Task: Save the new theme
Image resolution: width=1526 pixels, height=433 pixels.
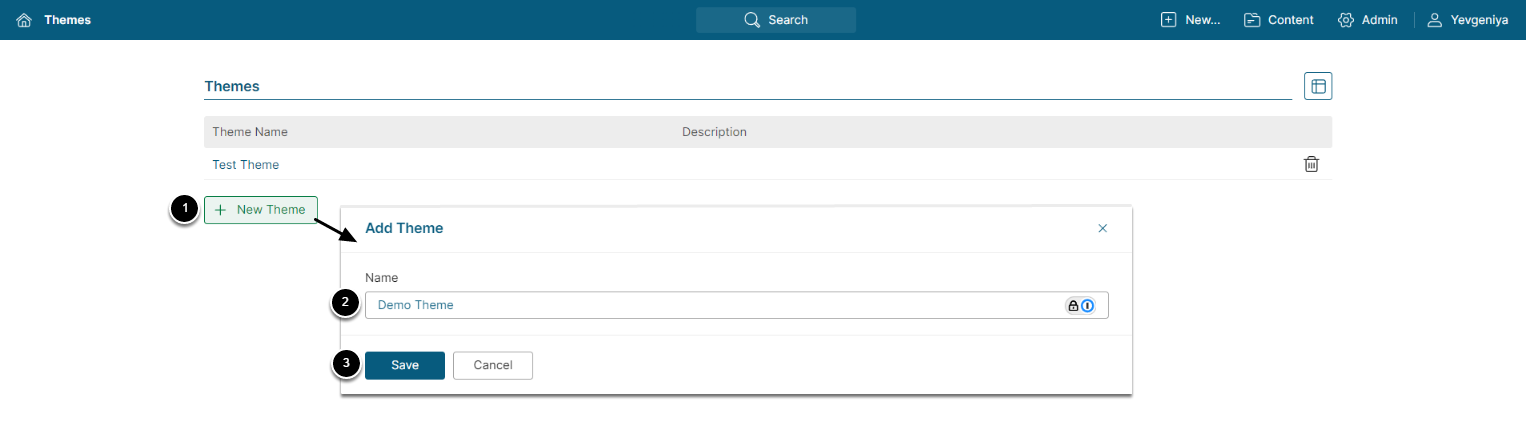Action: pos(405,365)
